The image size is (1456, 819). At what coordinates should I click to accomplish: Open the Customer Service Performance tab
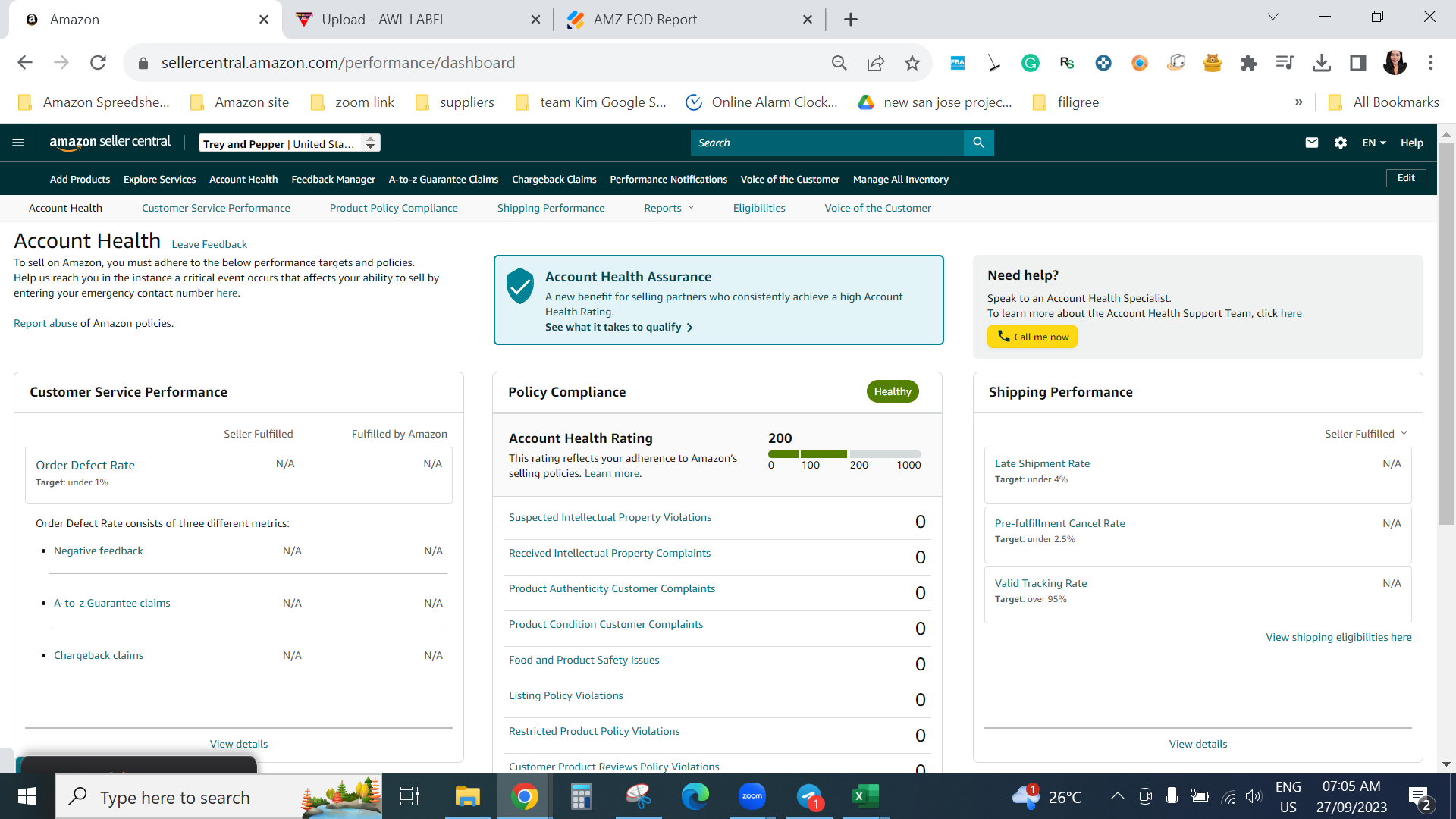pyautogui.click(x=216, y=208)
